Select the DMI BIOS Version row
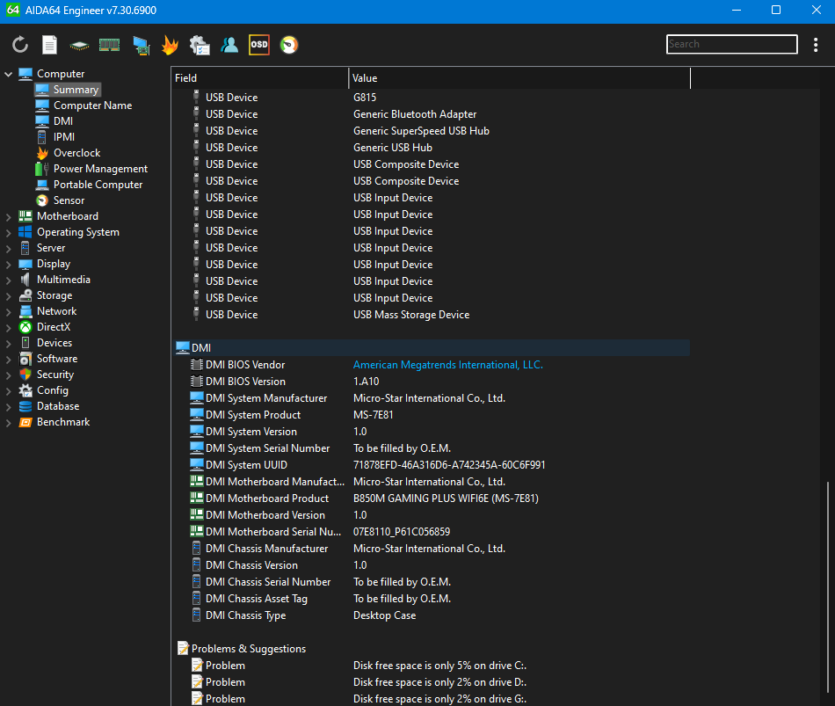Screen dimensions: 835x706 431,381
